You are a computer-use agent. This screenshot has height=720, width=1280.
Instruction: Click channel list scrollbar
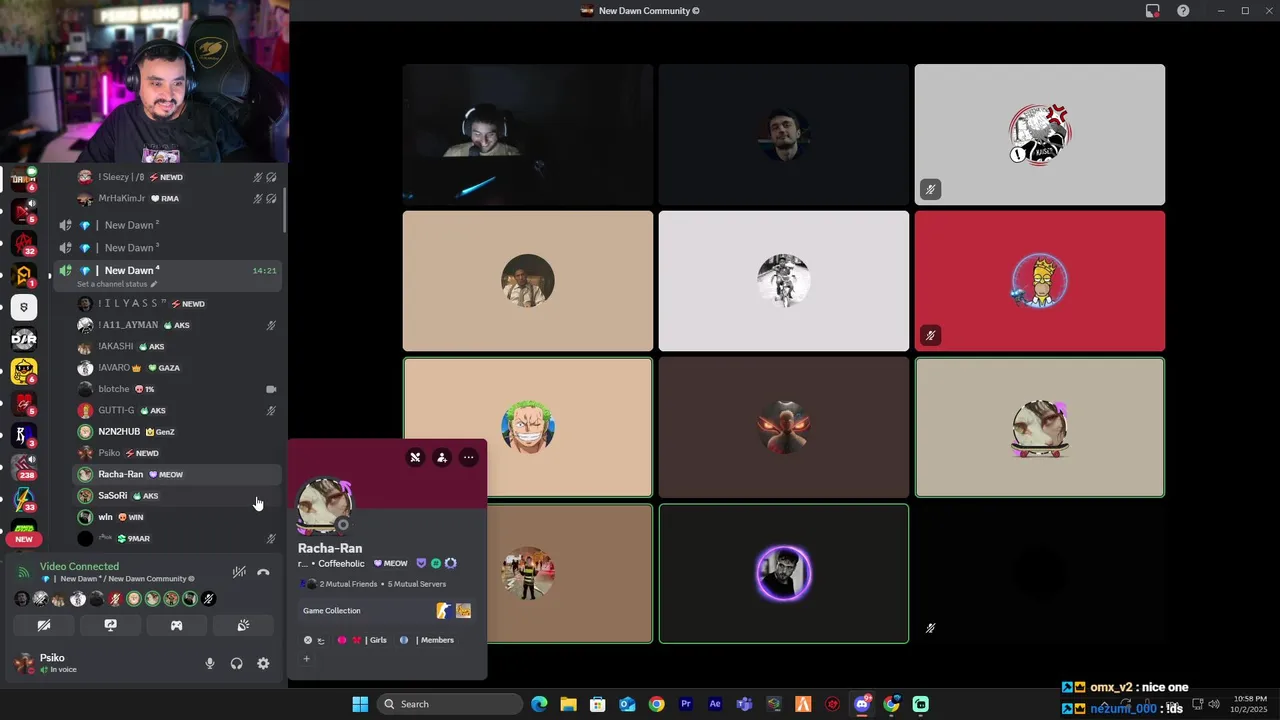(285, 210)
